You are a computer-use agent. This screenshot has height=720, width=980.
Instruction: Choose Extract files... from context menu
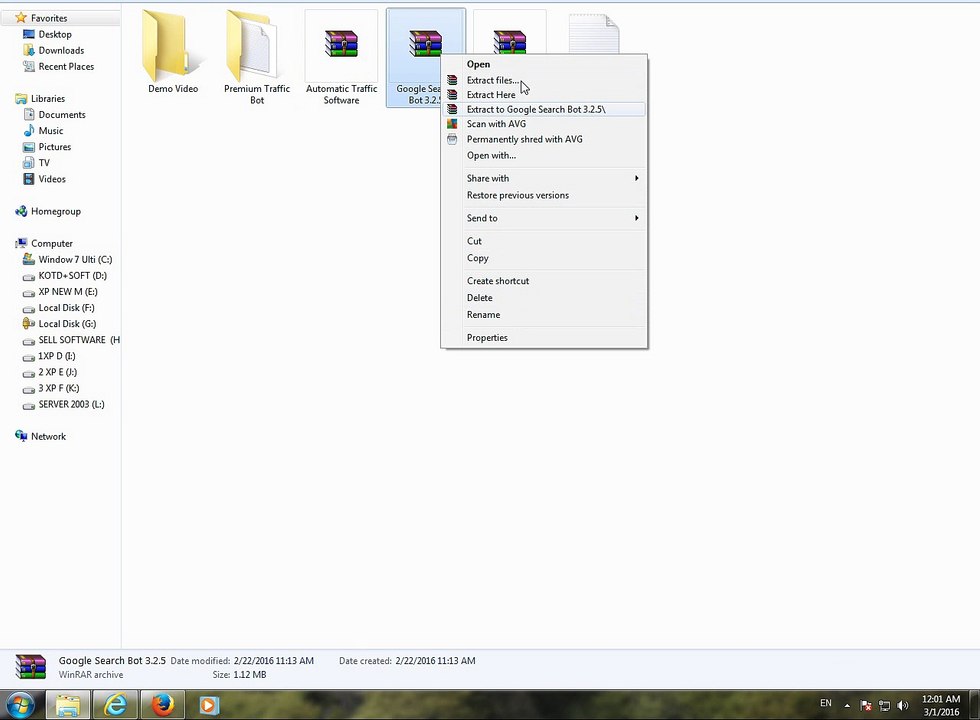pos(491,80)
